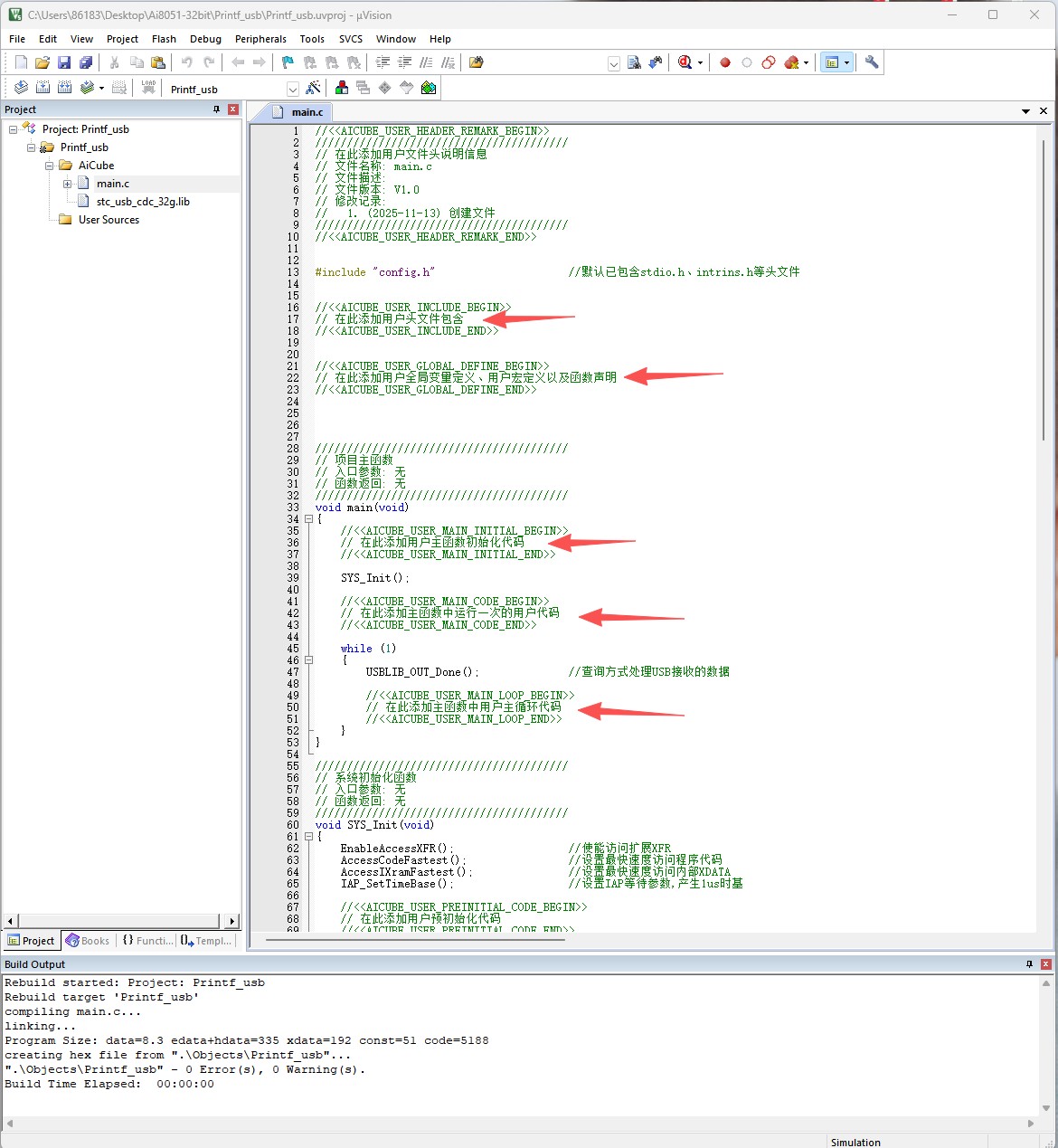Toggle the fold marker beside main's opening brace

(308, 519)
